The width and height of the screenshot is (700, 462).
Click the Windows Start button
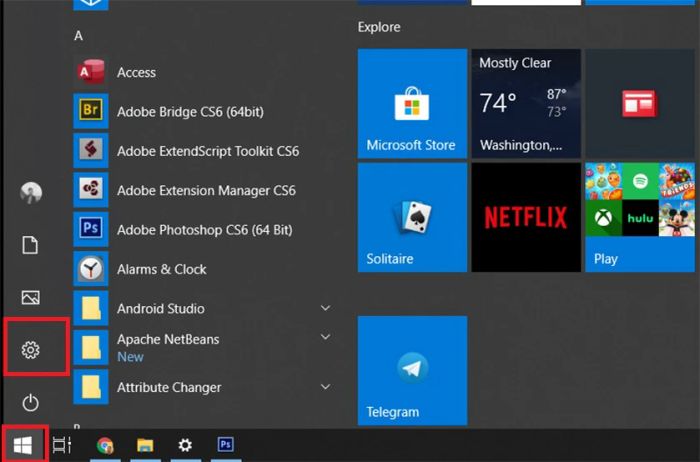click(x=23, y=445)
